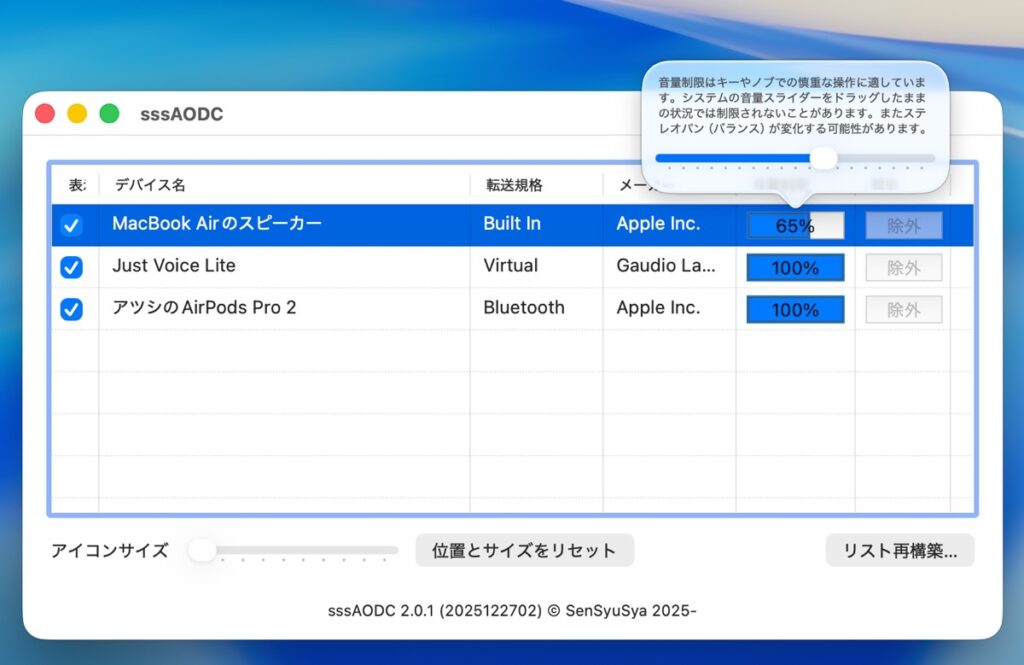The image size is (1024, 665).
Task: Click the 位置とサイズをリセット button
Action: [x=524, y=550]
